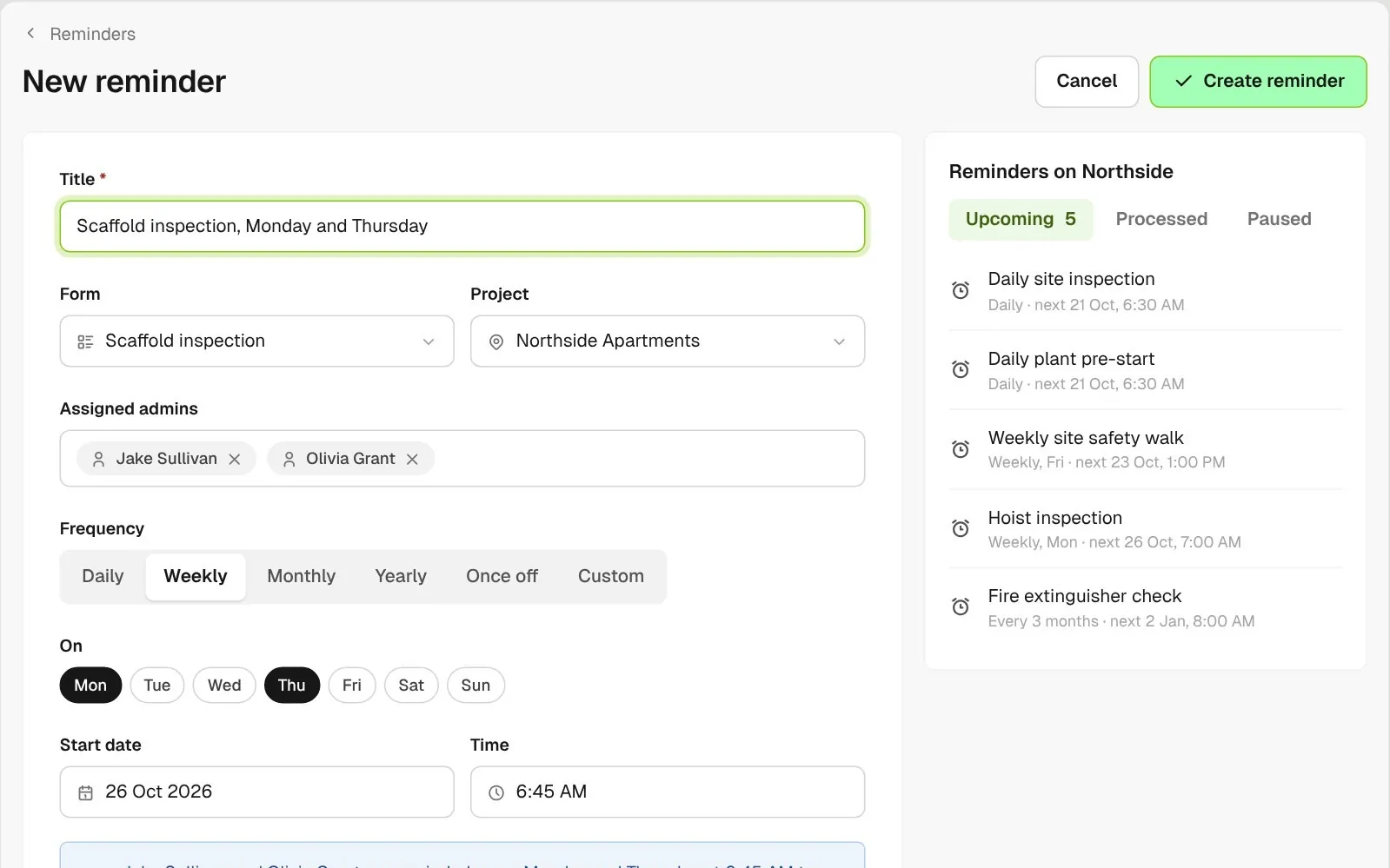Click the alarm icon for Hoist inspection
Screen dimensions: 1390x868
pyautogui.click(x=961, y=528)
